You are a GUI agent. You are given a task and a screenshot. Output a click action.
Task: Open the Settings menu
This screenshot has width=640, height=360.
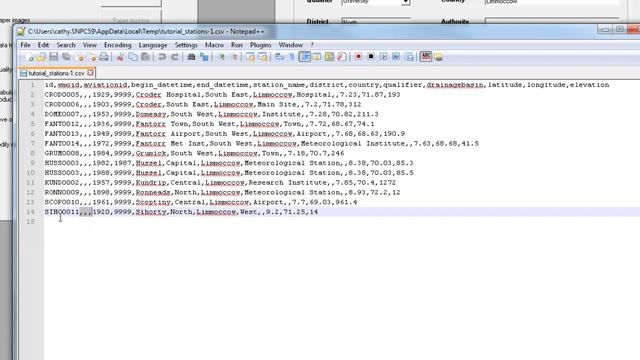point(186,45)
